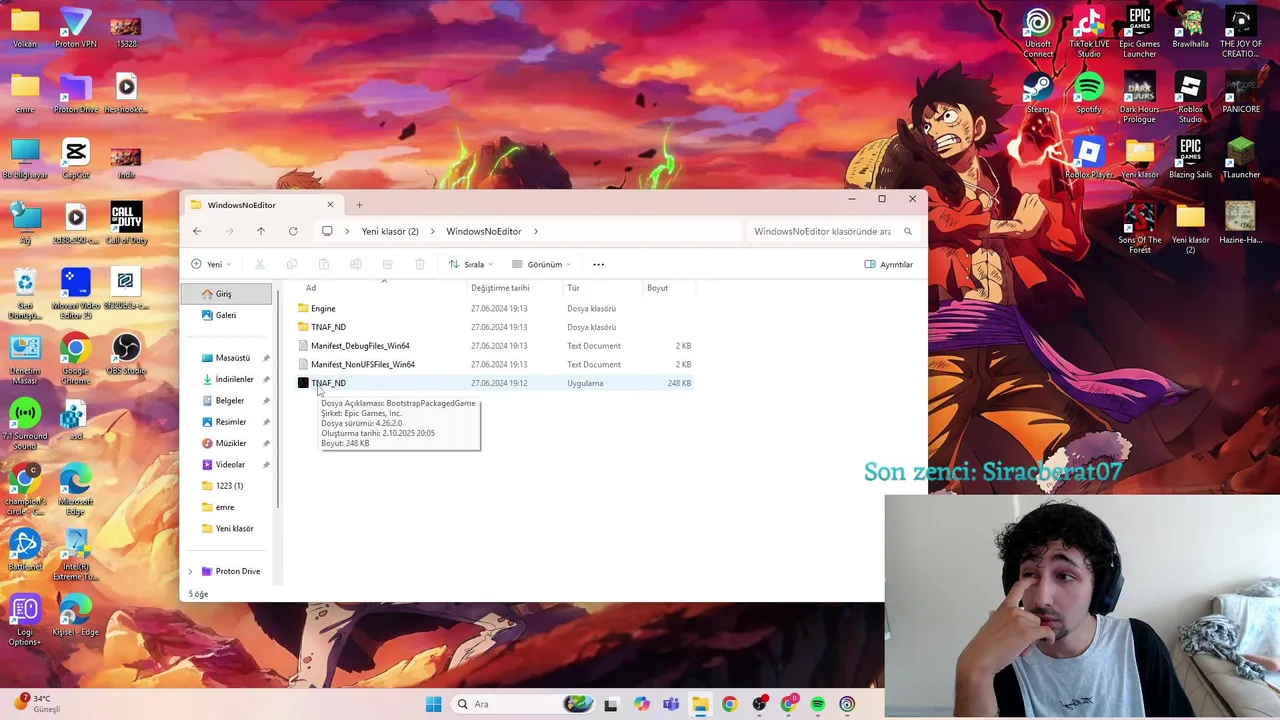Expand chevron before Yeni klasör (2) breadcrumb
Viewport: 1280px width, 720px height.
(x=348, y=231)
